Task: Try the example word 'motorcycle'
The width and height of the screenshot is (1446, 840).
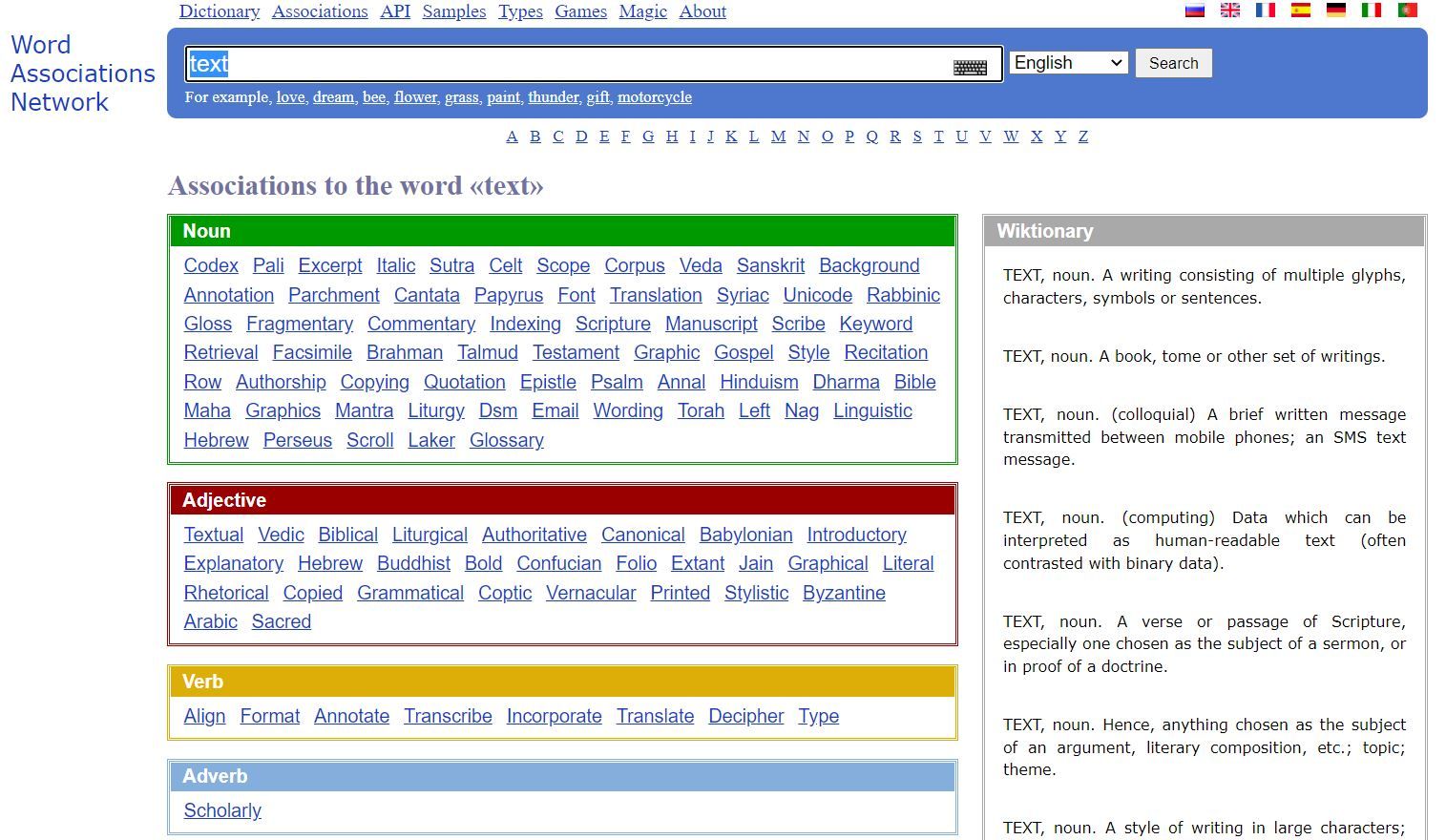Action: tap(655, 97)
